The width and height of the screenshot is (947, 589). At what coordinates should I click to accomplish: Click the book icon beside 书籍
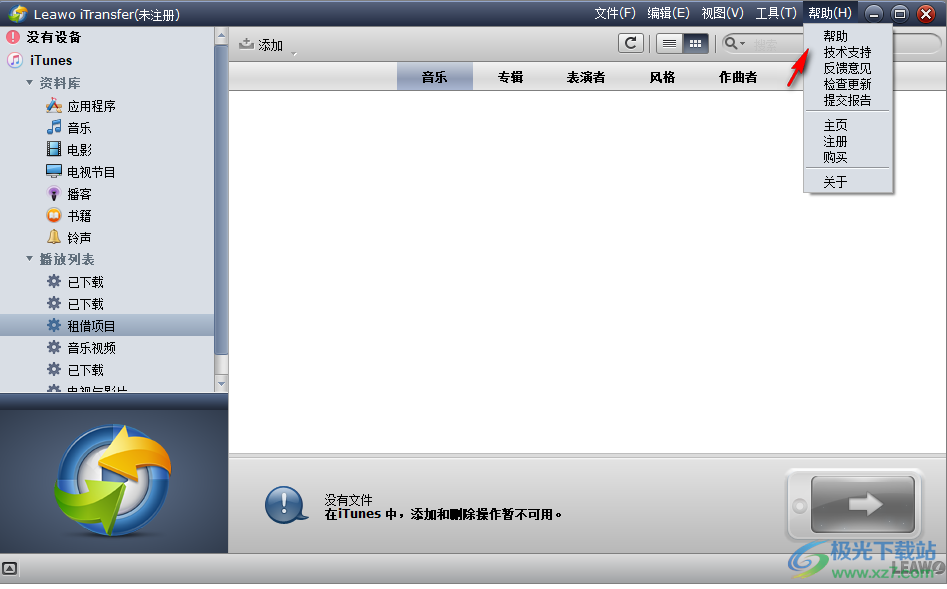54,215
